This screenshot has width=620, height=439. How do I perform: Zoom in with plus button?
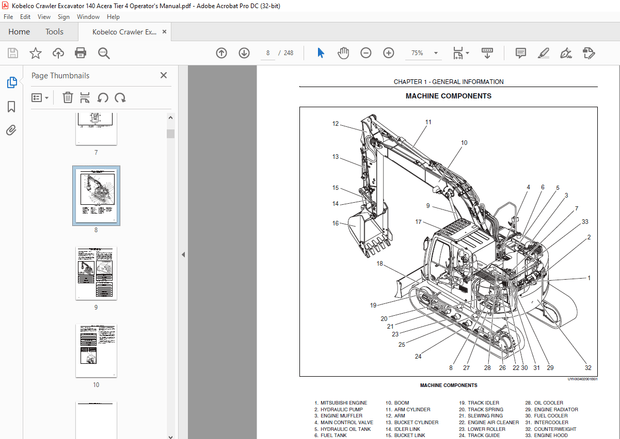point(389,53)
